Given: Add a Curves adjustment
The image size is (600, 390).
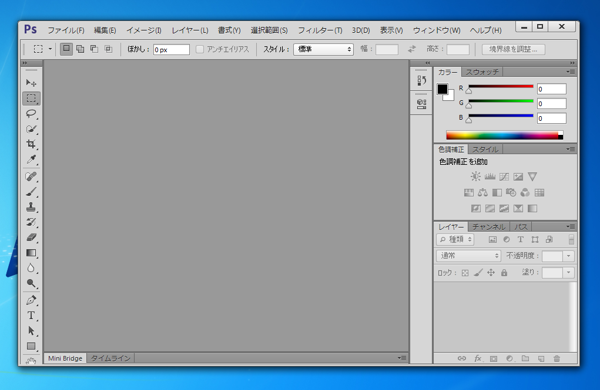Looking at the screenshot, I should coord(504,176).
